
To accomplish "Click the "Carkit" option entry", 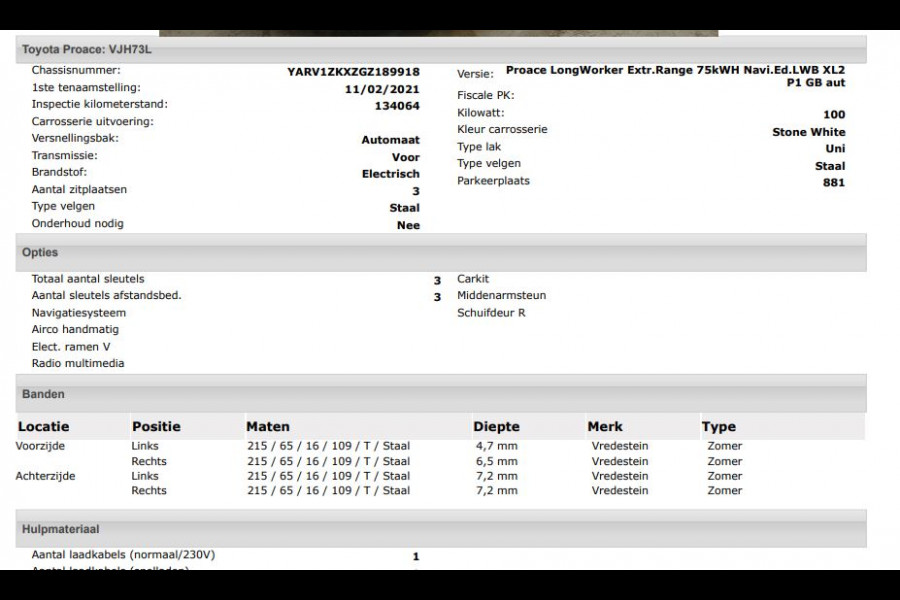I will coord(471,279).
